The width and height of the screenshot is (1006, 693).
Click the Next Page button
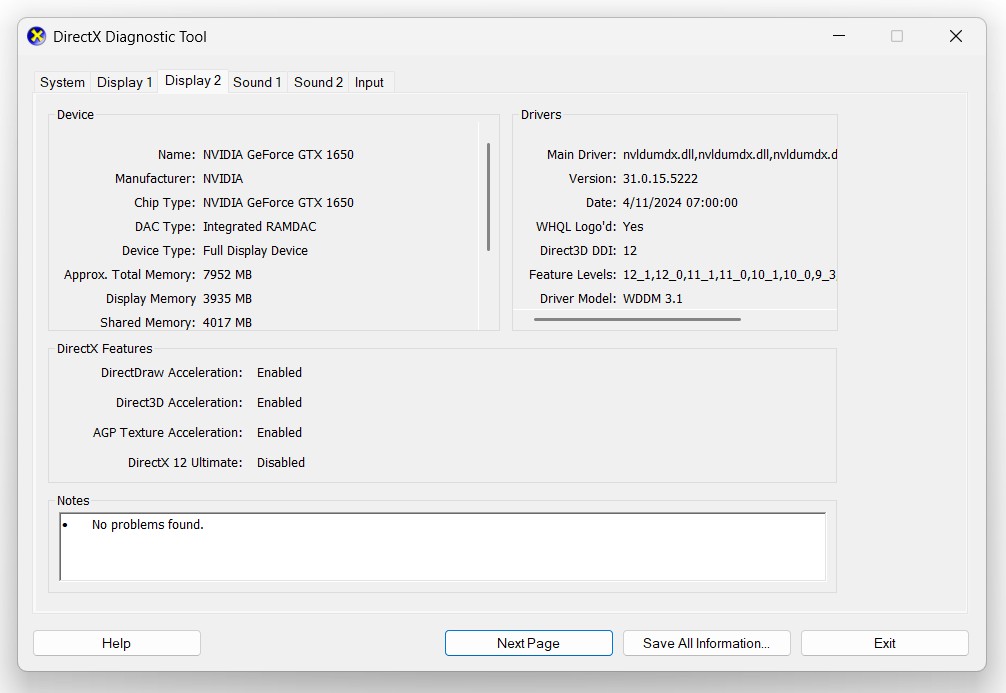point(528,643)
